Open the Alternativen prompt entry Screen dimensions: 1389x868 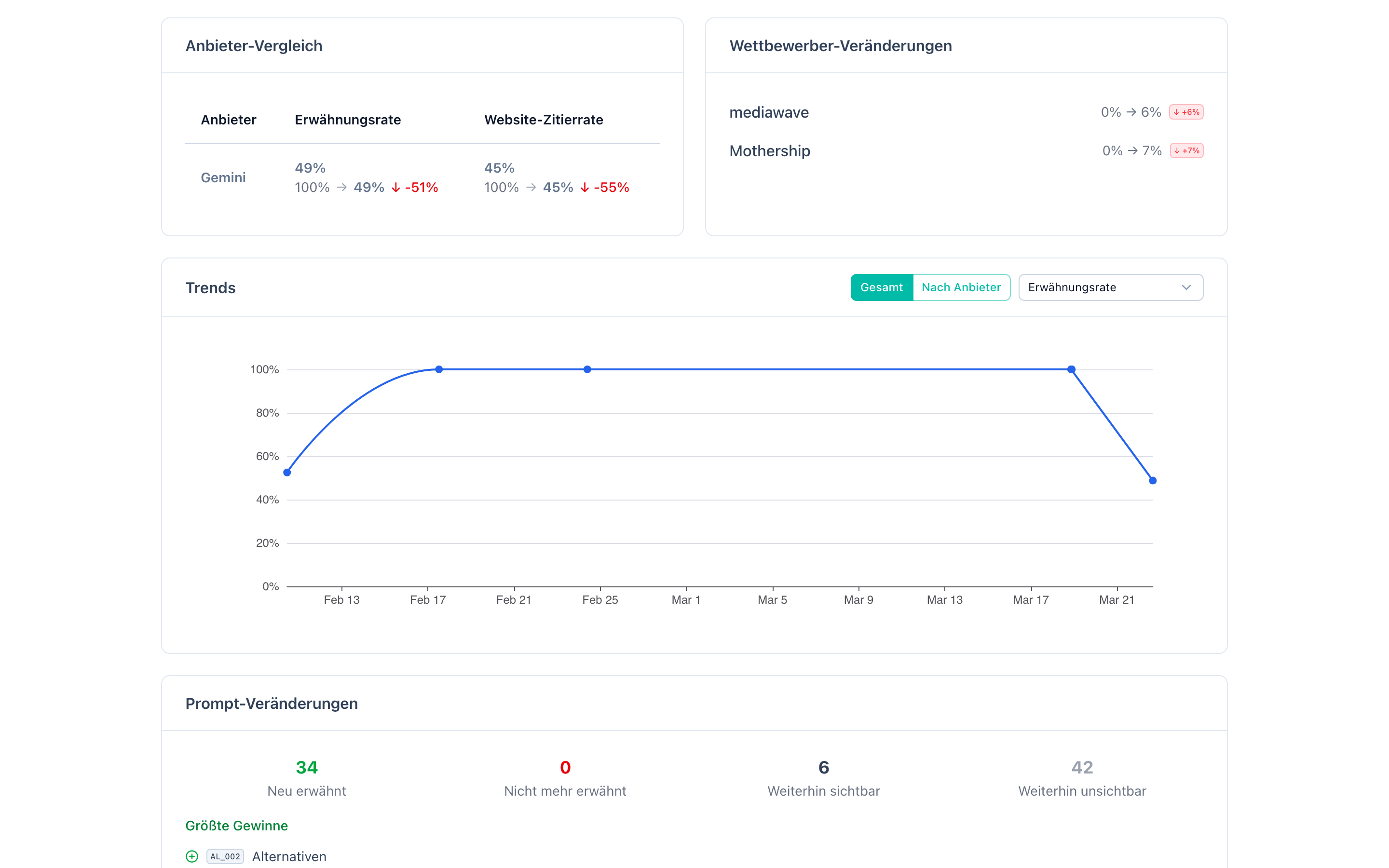[289, 856]
